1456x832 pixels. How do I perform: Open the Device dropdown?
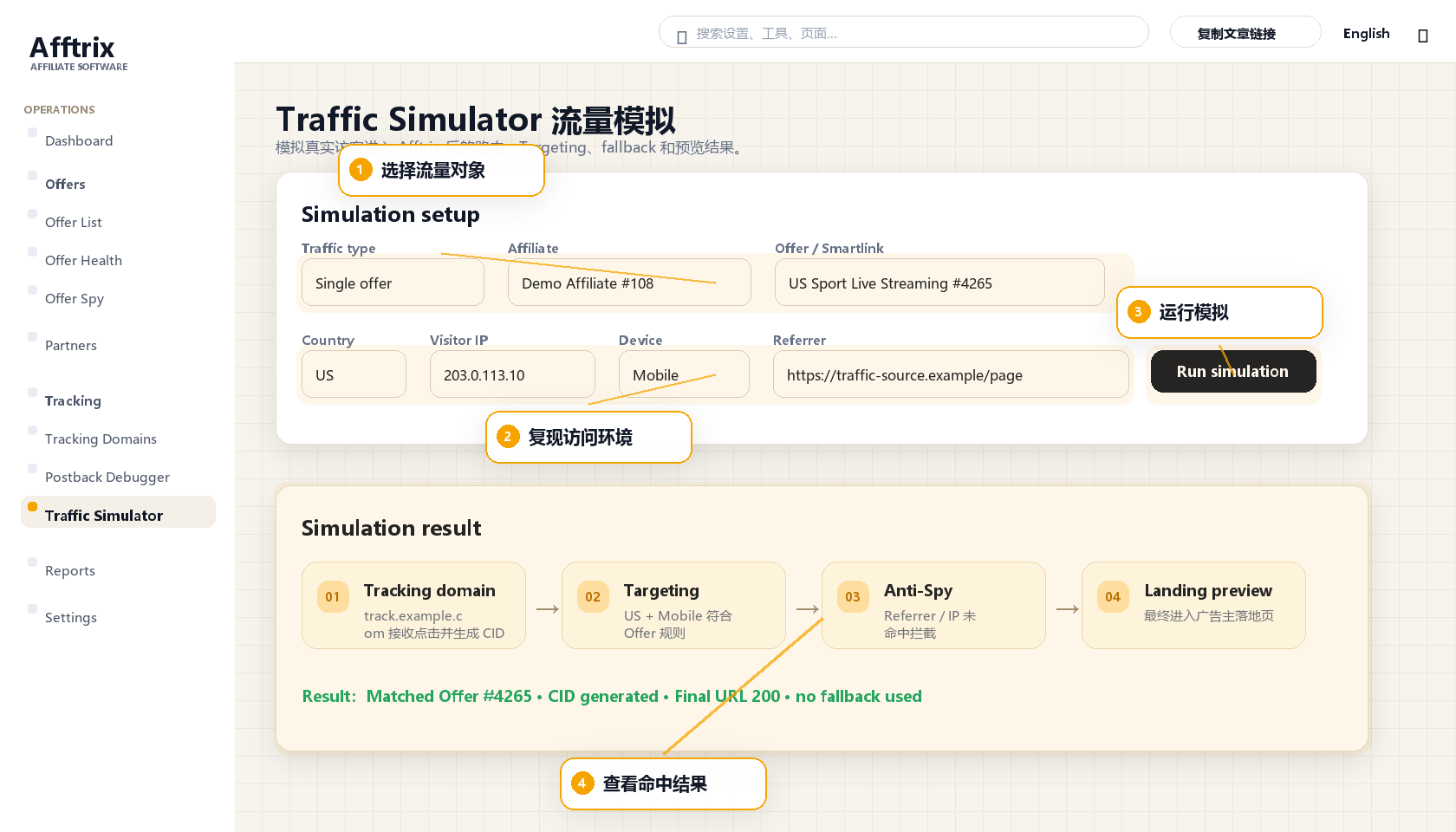(x=684, y=374)
